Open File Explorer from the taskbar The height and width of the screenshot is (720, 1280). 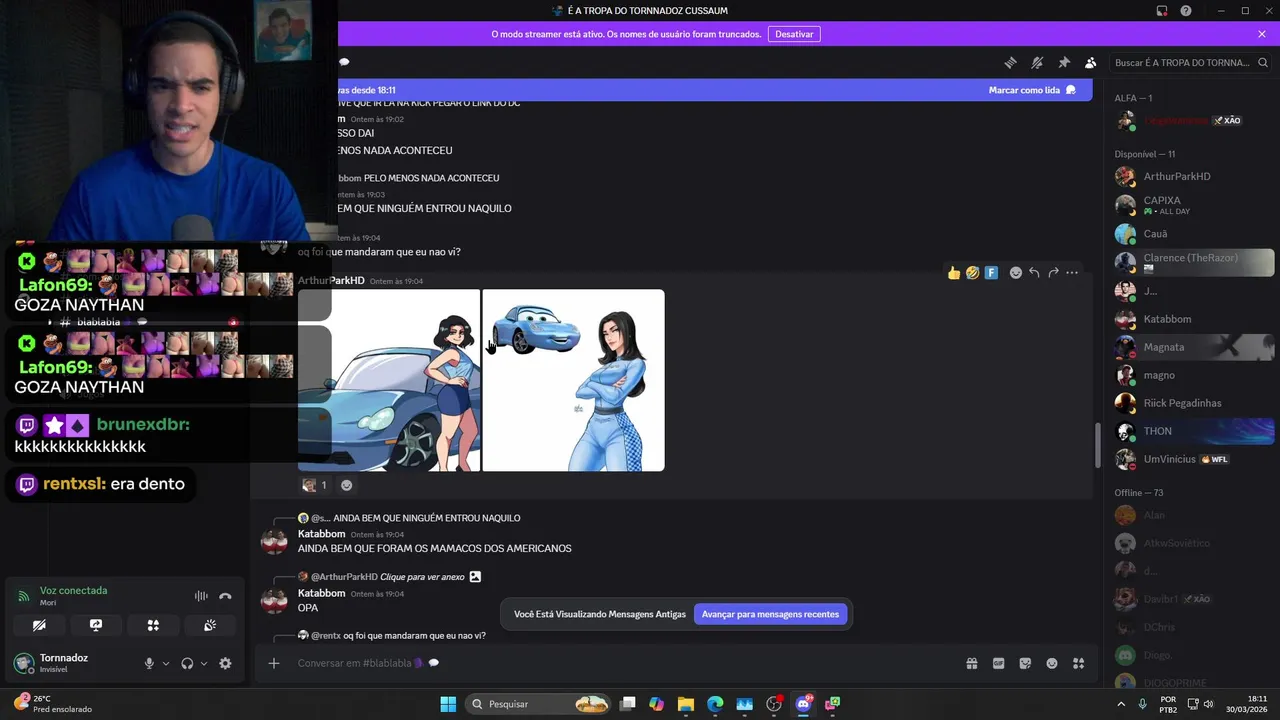point(685,704)
